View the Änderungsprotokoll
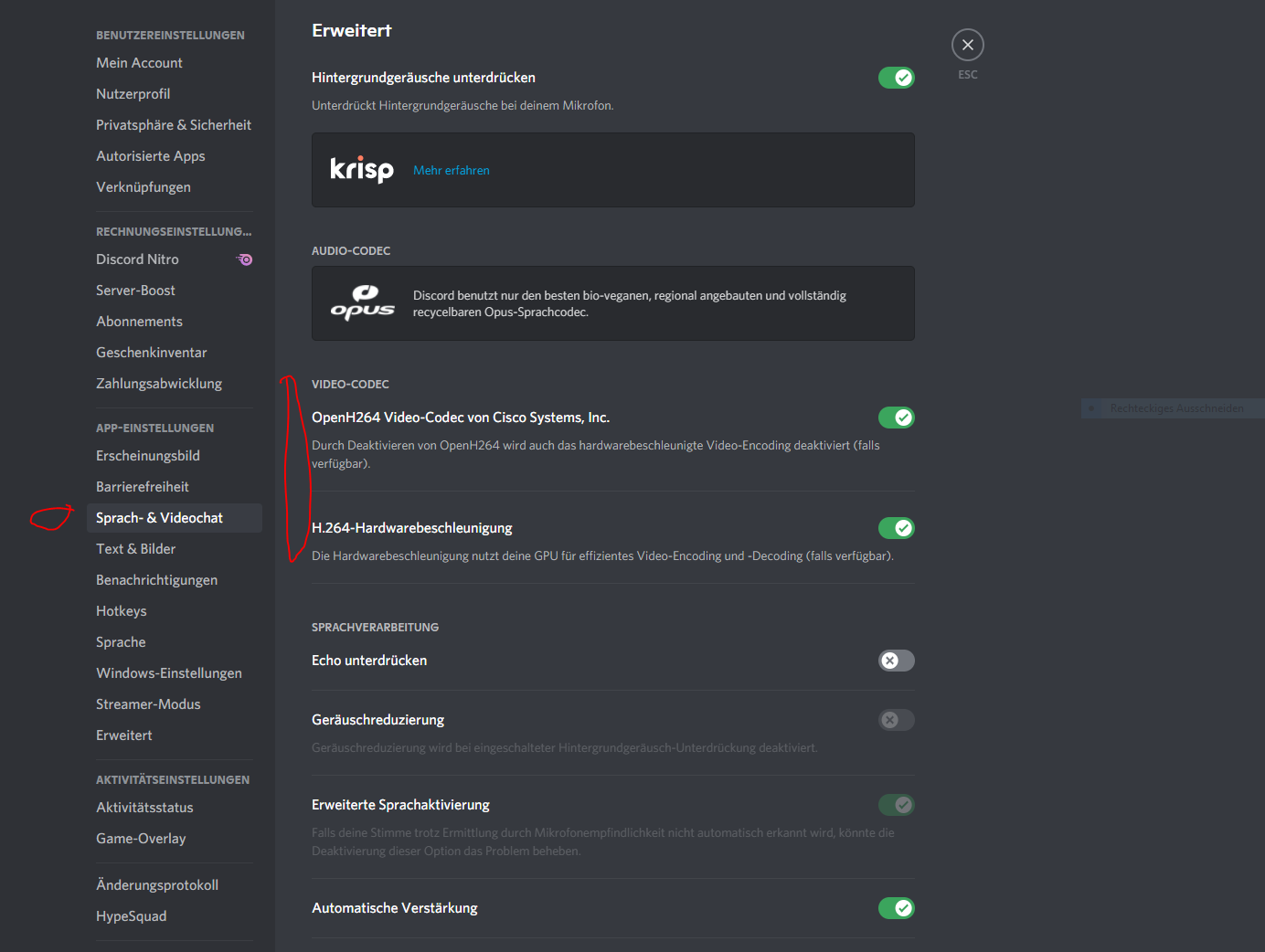Viewport: 1265px width, 952px height. pos(157,885)
